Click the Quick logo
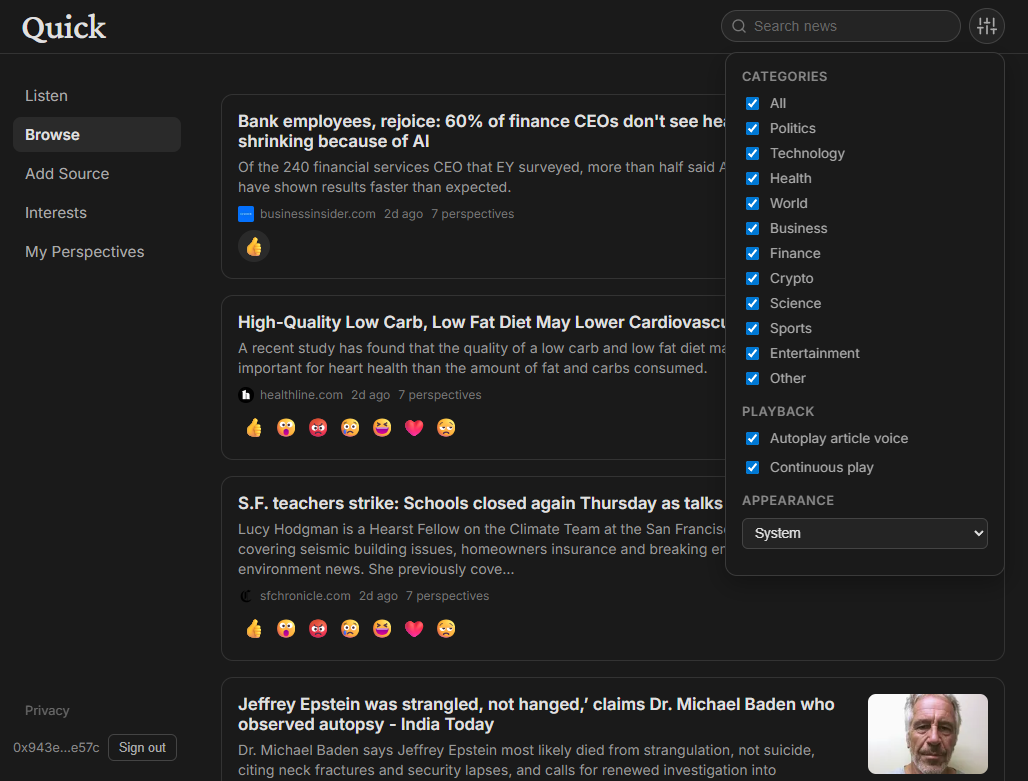Image resolution: width=1028 pixels, height=781 pixels. [63, 27]
